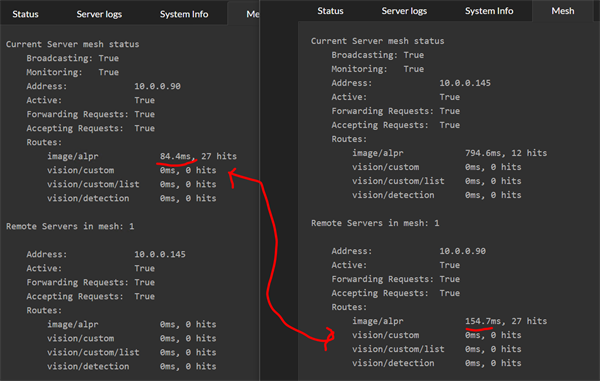Click the Broadcasting: True line on right

click(x=378, y=55)
